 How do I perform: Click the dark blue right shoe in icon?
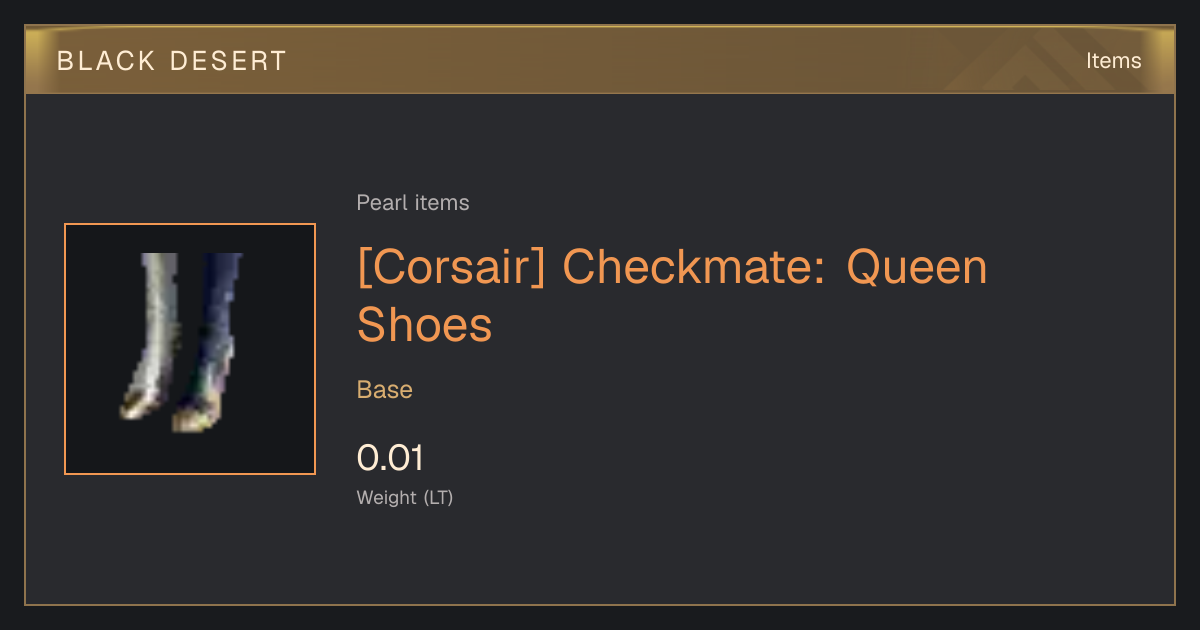pos(208,342)
